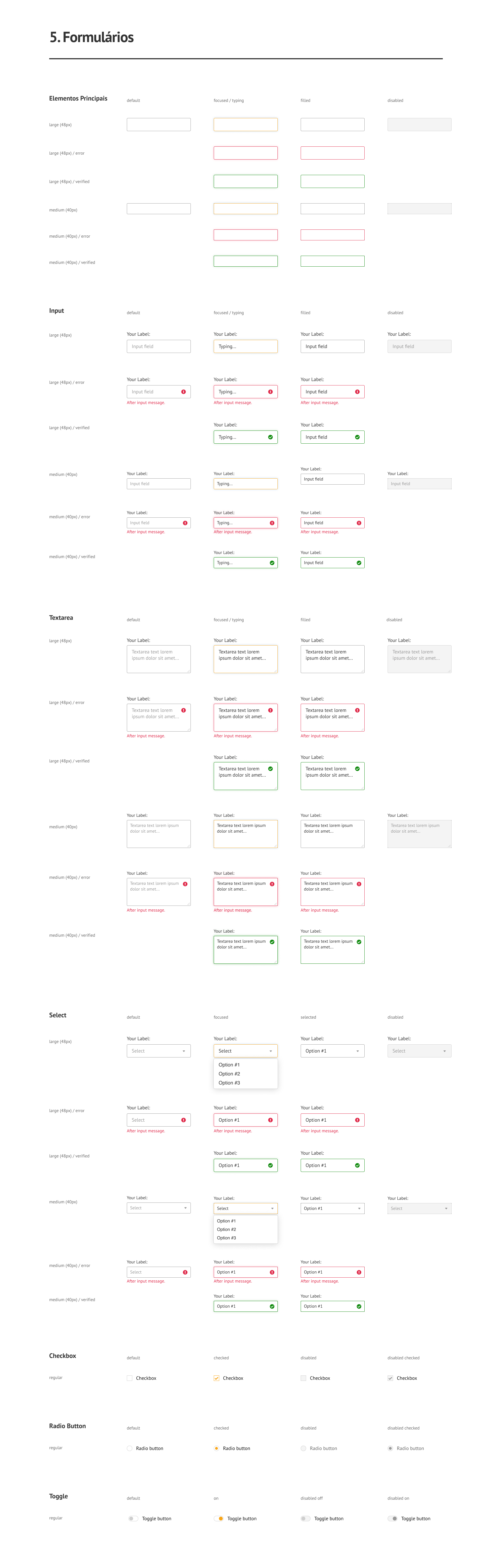The height and width of the screenshot is (1568, 492).
Task: Click green check icon in large focused Typing input
Action: (x=270, y=437)
